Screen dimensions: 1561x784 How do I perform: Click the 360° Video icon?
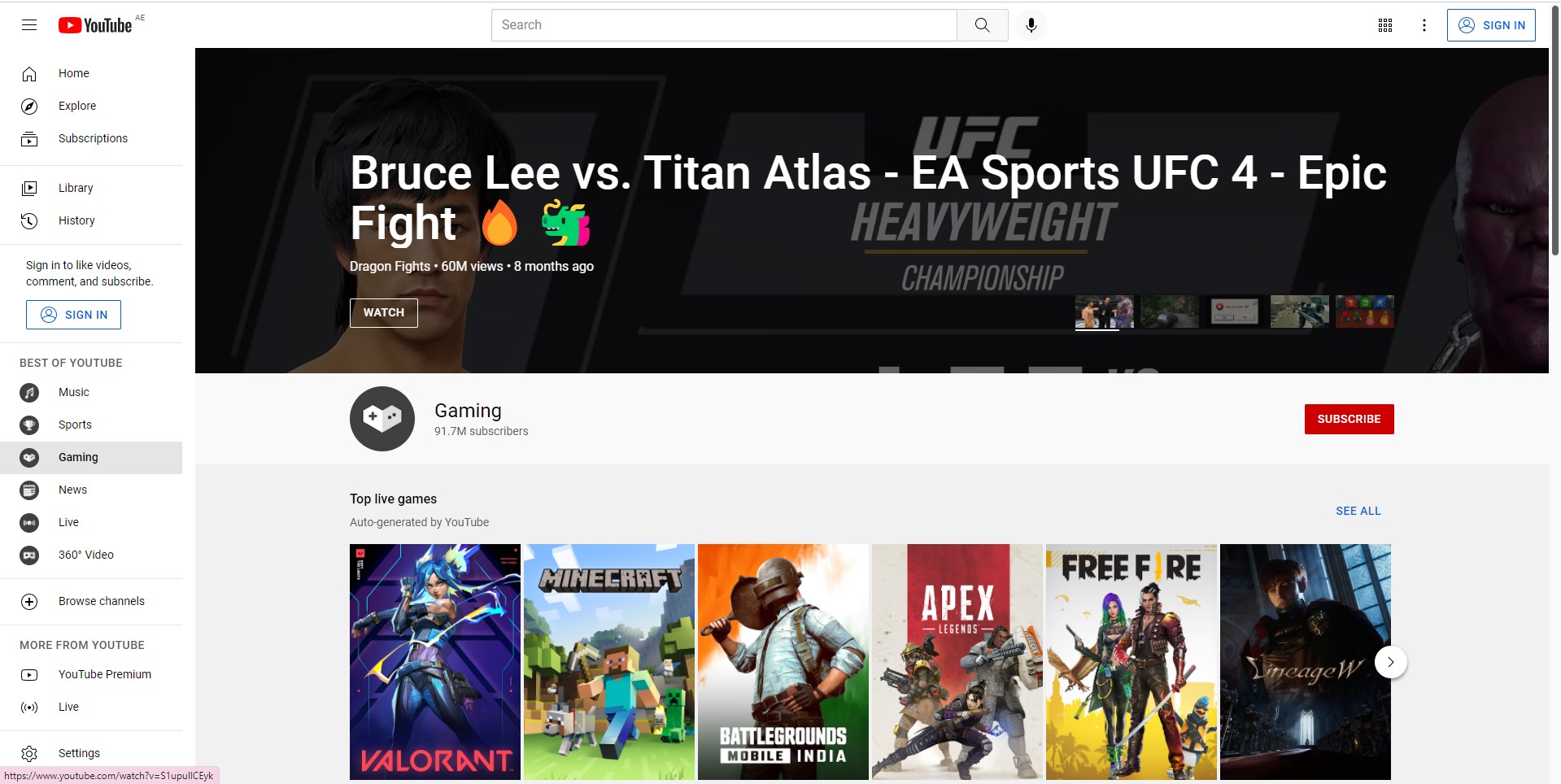[x=29, y=555]
